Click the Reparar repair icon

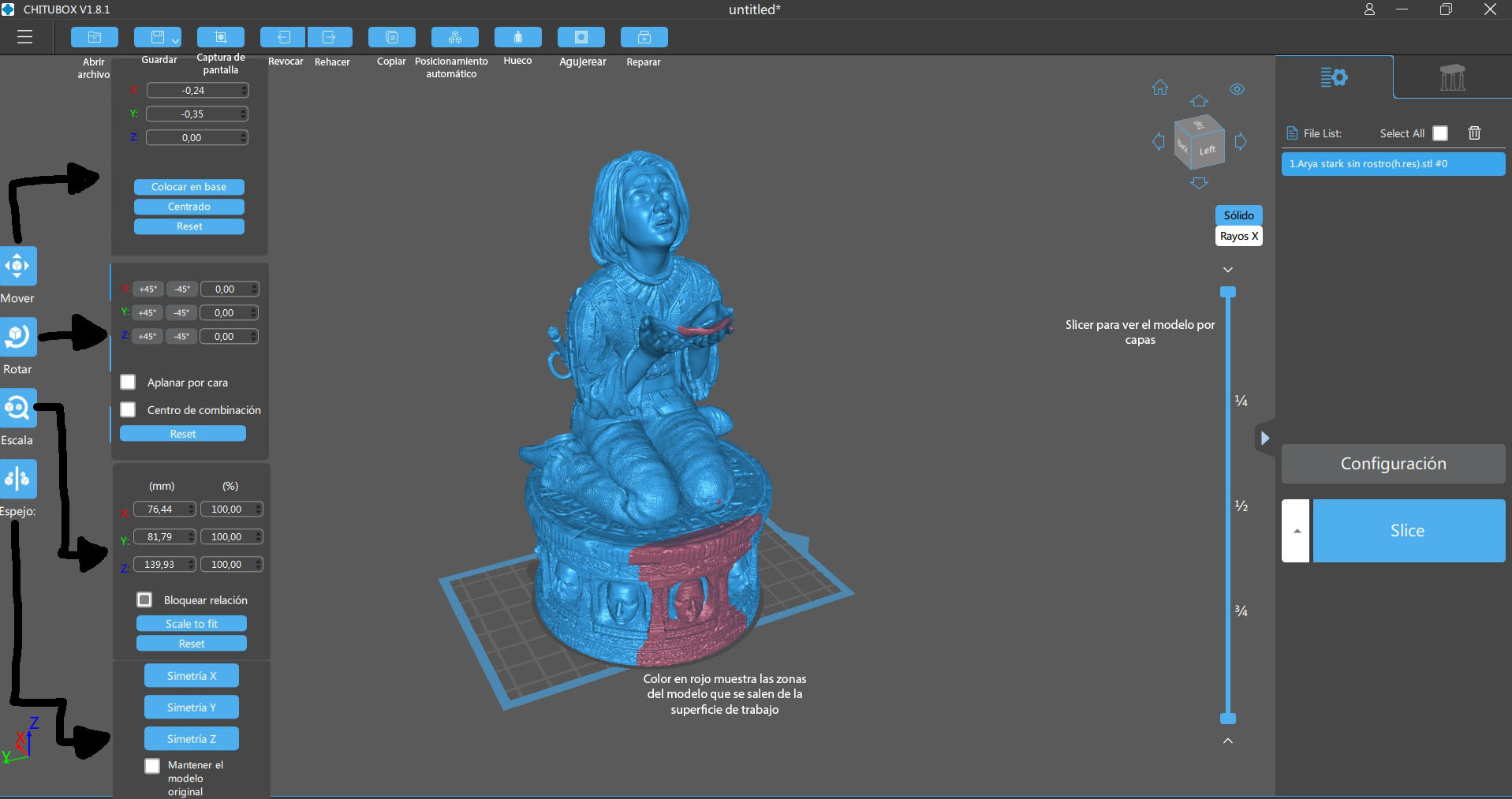coord(644,37)
